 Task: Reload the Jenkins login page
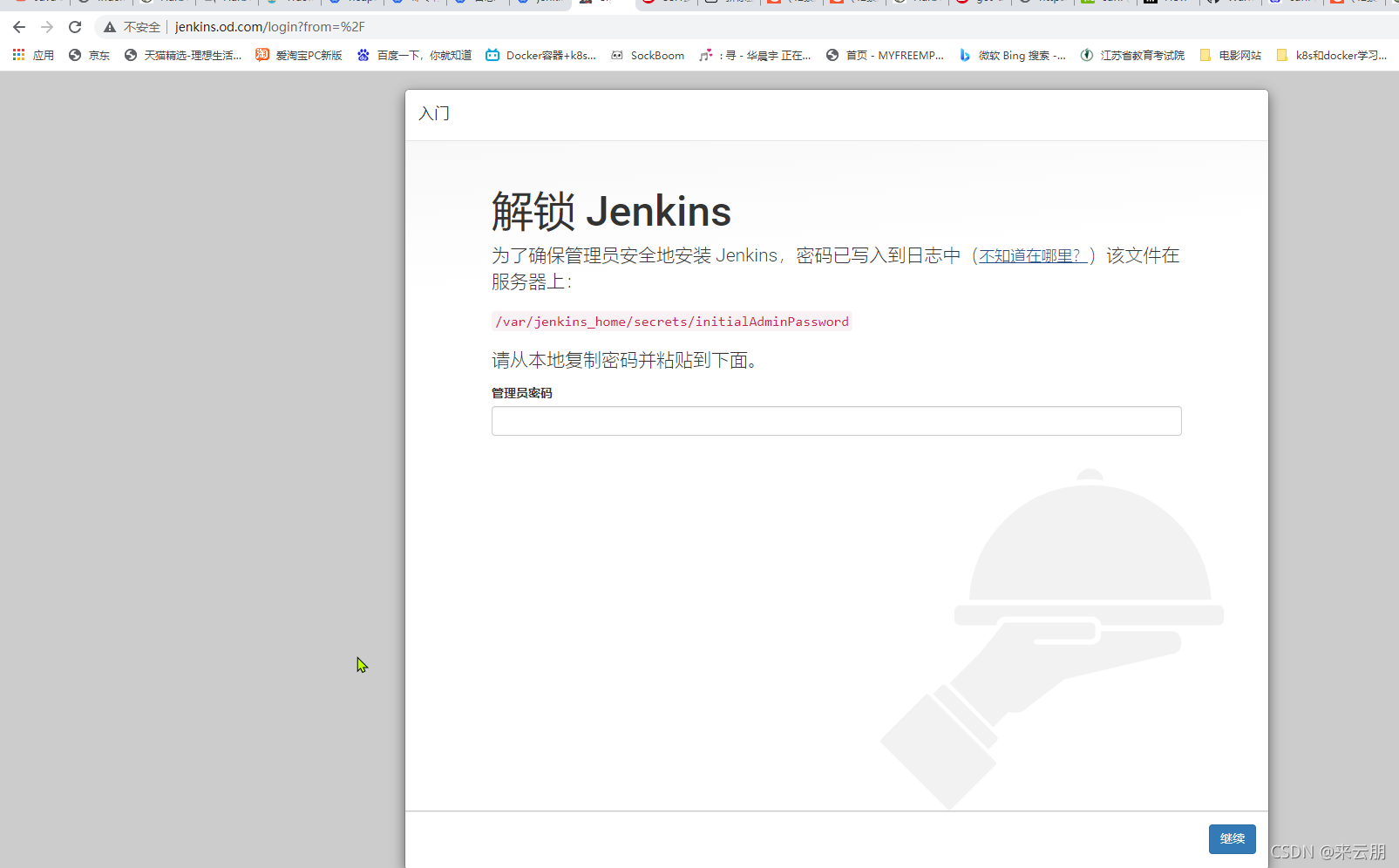(x=75, y=27)
